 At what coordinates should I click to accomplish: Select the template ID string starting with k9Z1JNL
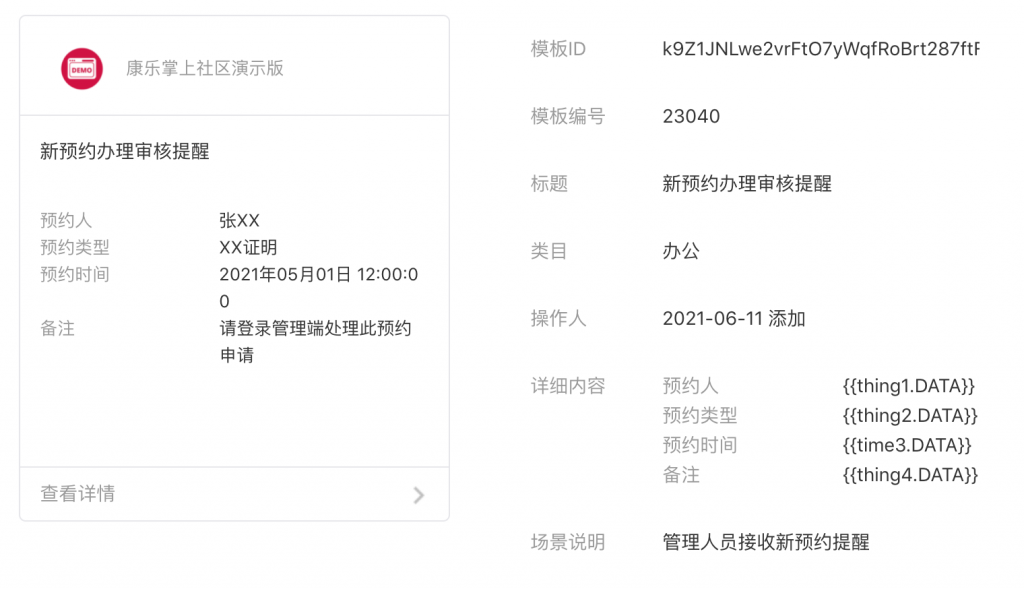pyautogui.click(x=820, y=49)
